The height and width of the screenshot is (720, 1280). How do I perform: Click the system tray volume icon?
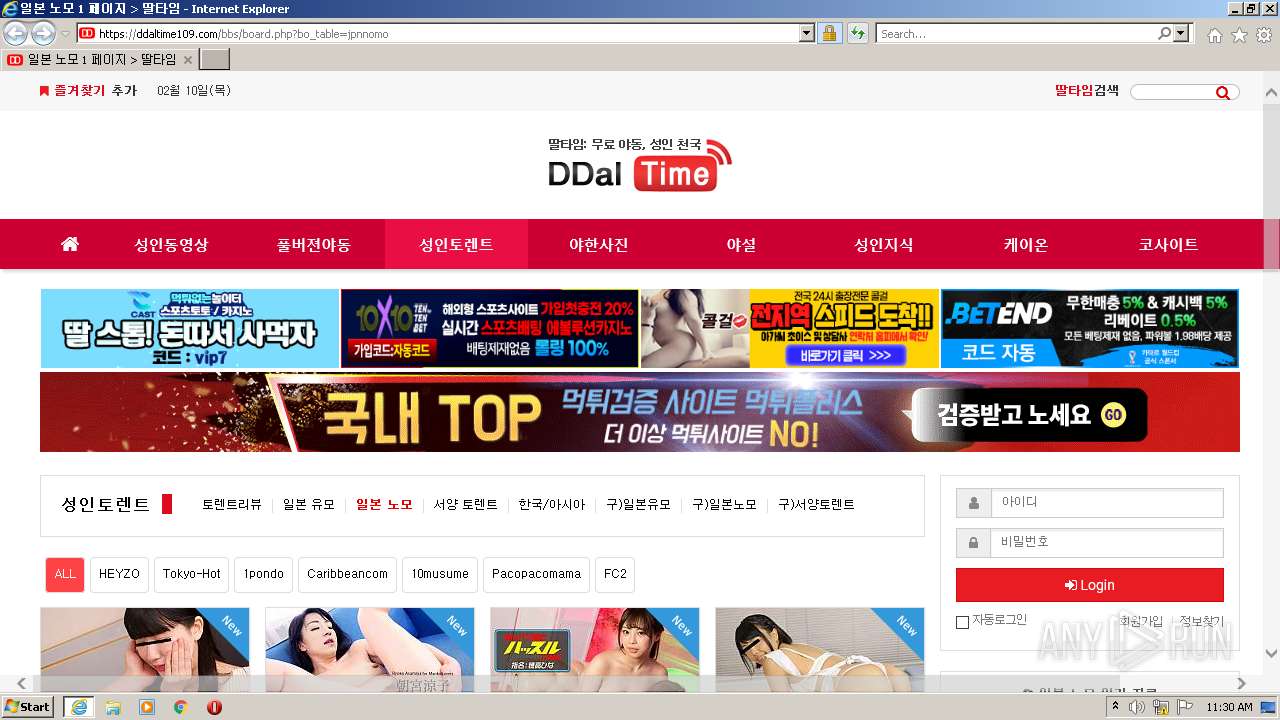point(1137,707)
